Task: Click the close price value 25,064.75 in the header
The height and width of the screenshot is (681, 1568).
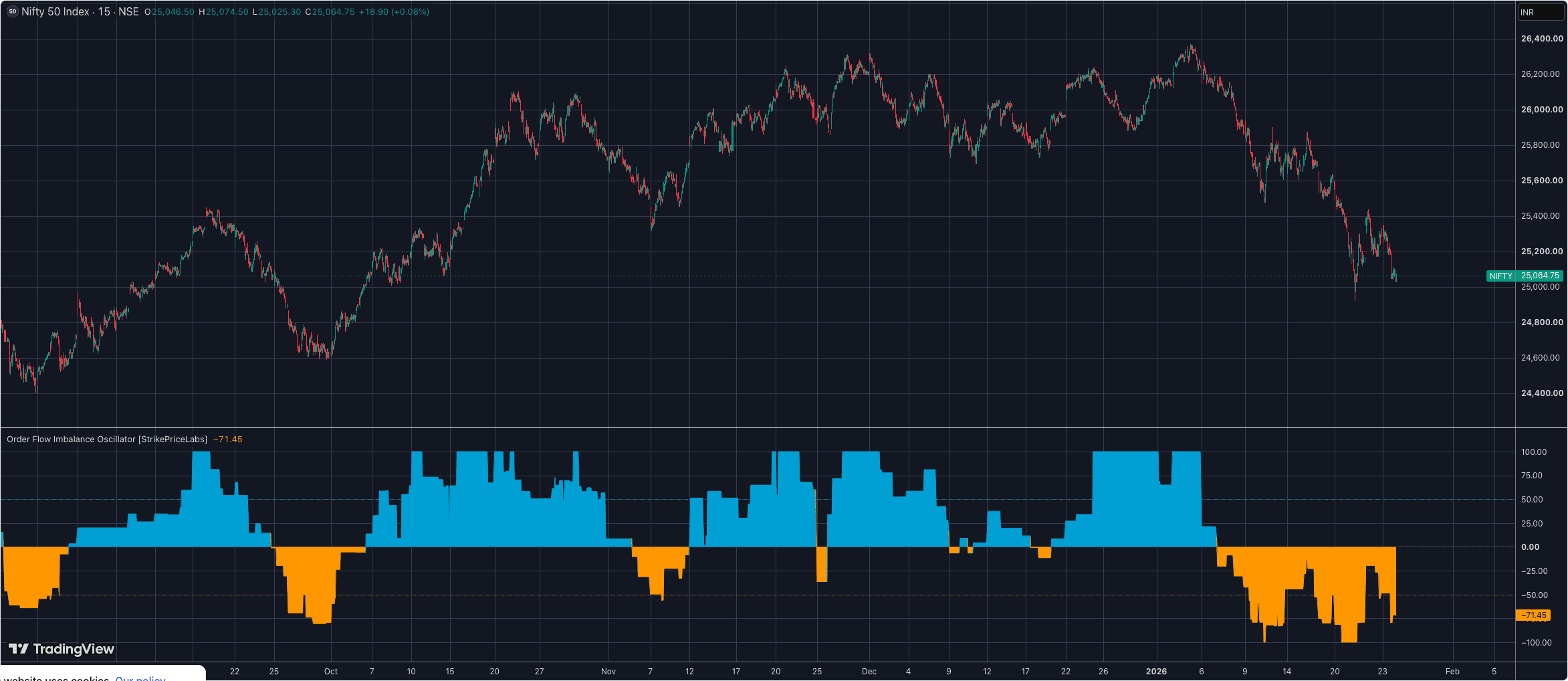Action: 333,12
